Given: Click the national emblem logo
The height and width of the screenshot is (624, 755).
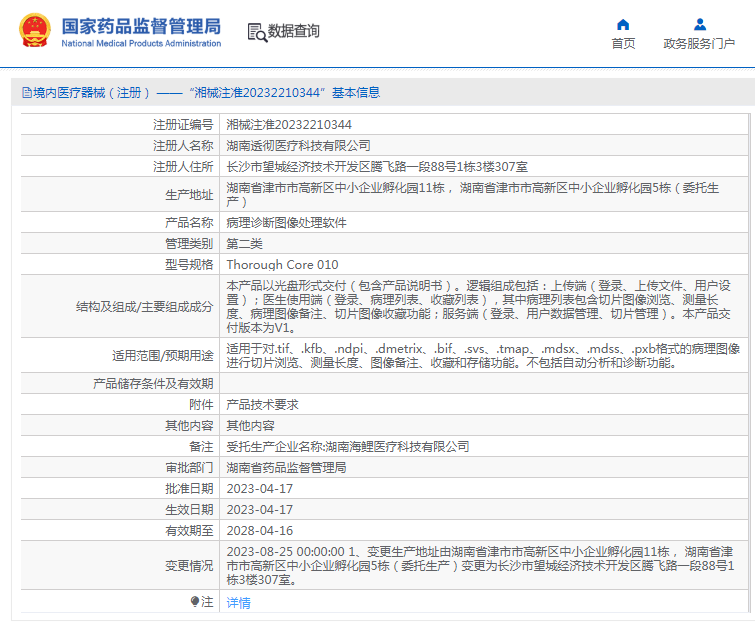Looking at the screenshot, I should coord(35,31).
